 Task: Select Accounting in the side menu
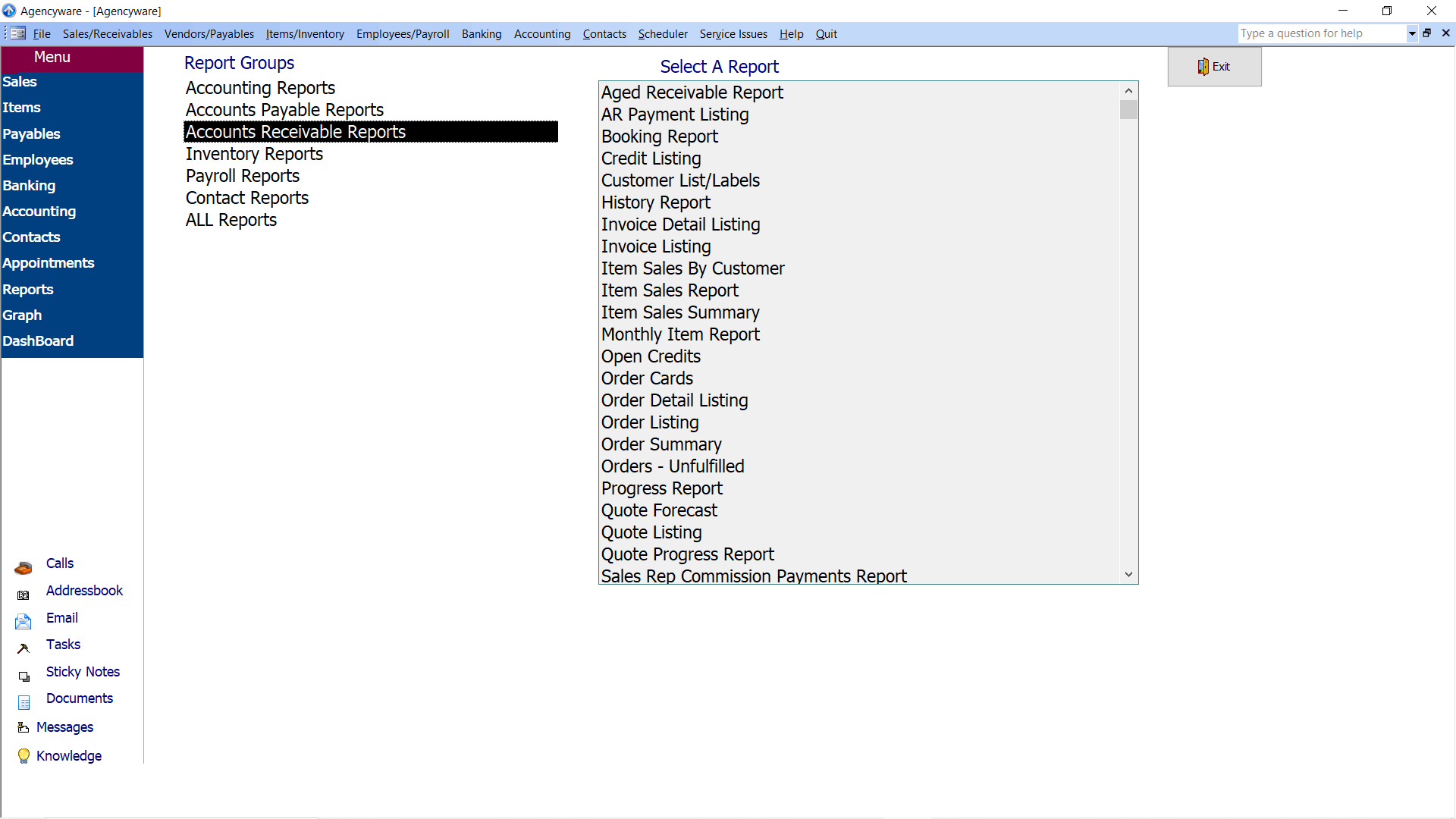(39, 212)
